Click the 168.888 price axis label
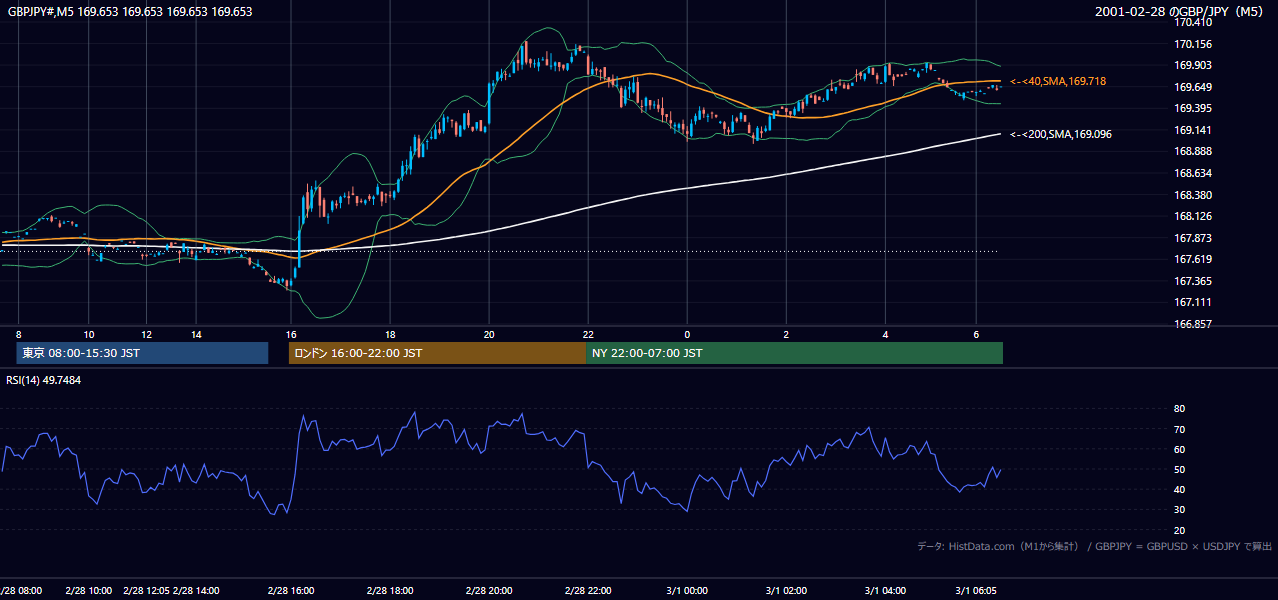1278x600 pixels. point(1191,151)
